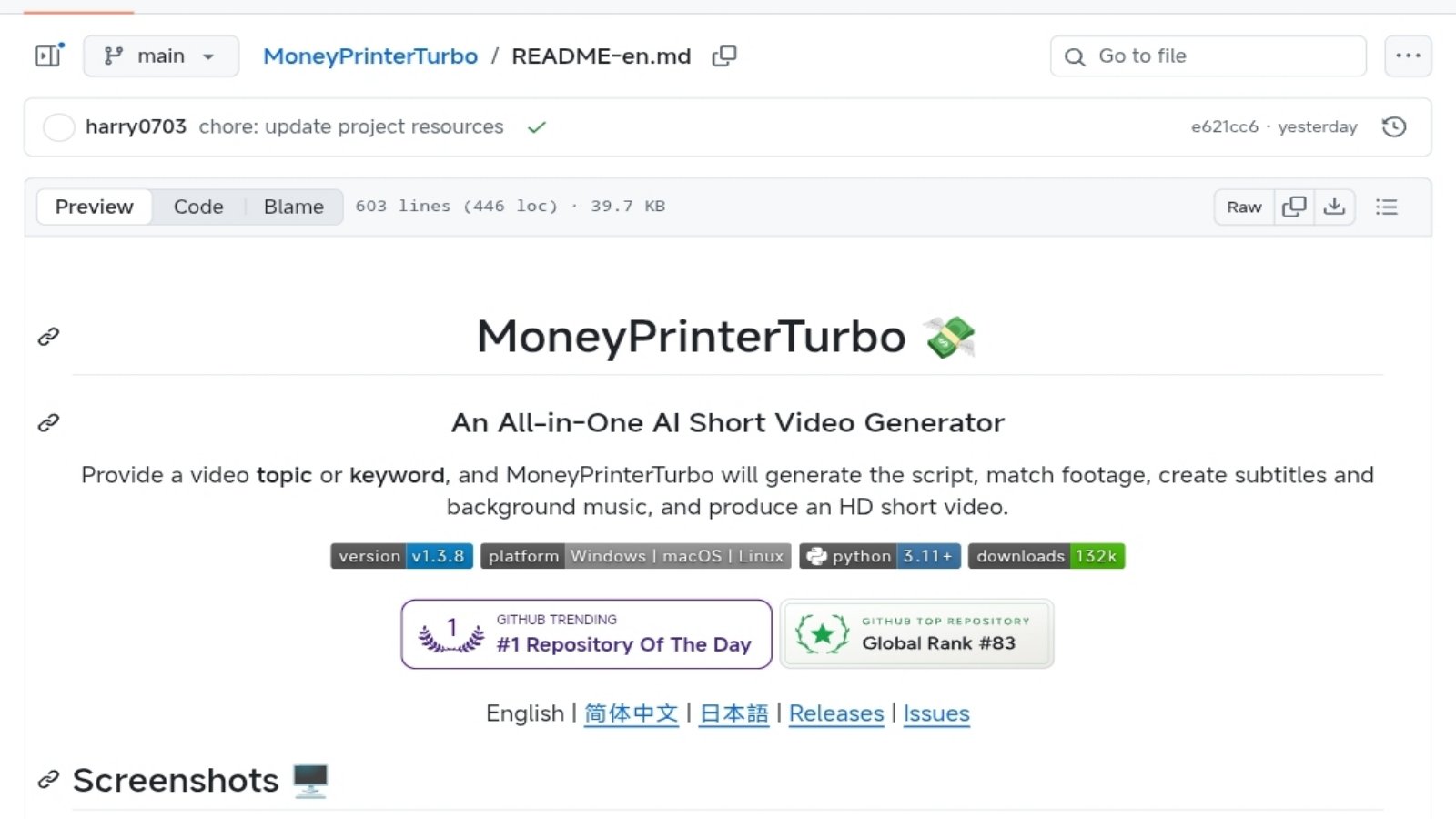This screenshot has height=819, width=1456.
Task: Open the document outline list
Action: click(x=1387, y=207)
